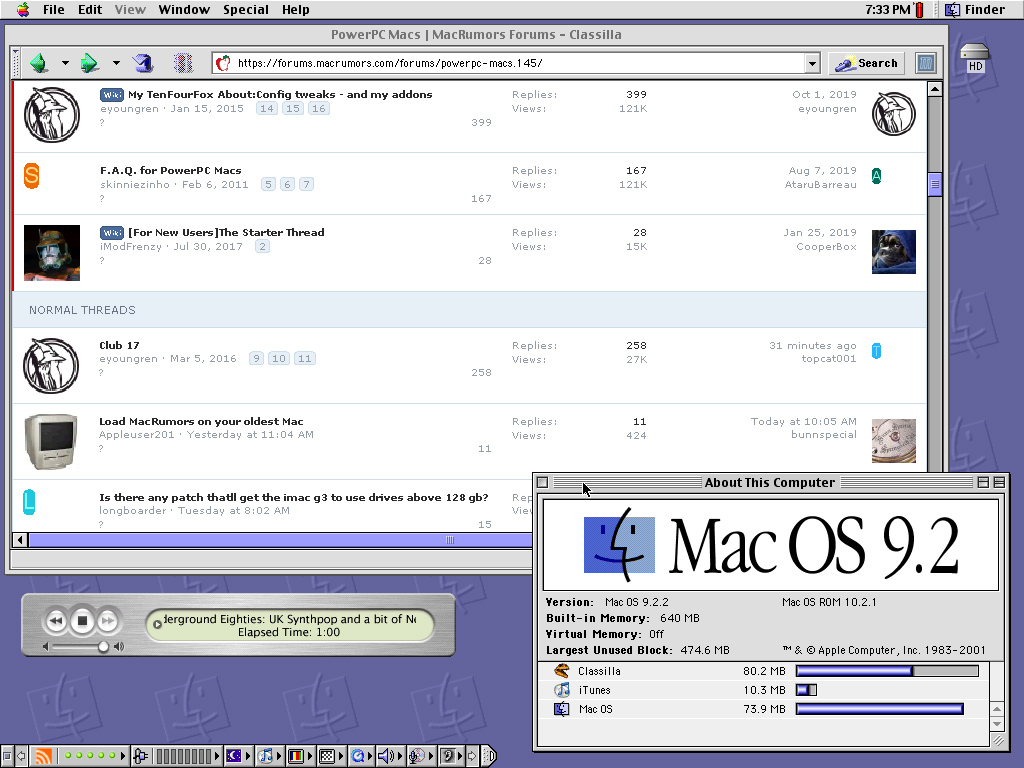Go to page 16 of TenFourFox thread
This screenshot has height=768, width=1024.
tap(319, 108)
